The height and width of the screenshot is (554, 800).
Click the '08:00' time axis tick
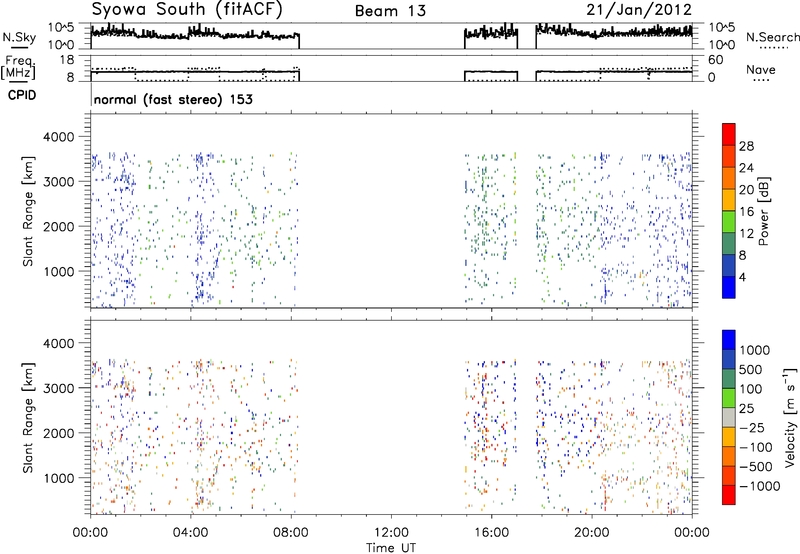[291, 533]
